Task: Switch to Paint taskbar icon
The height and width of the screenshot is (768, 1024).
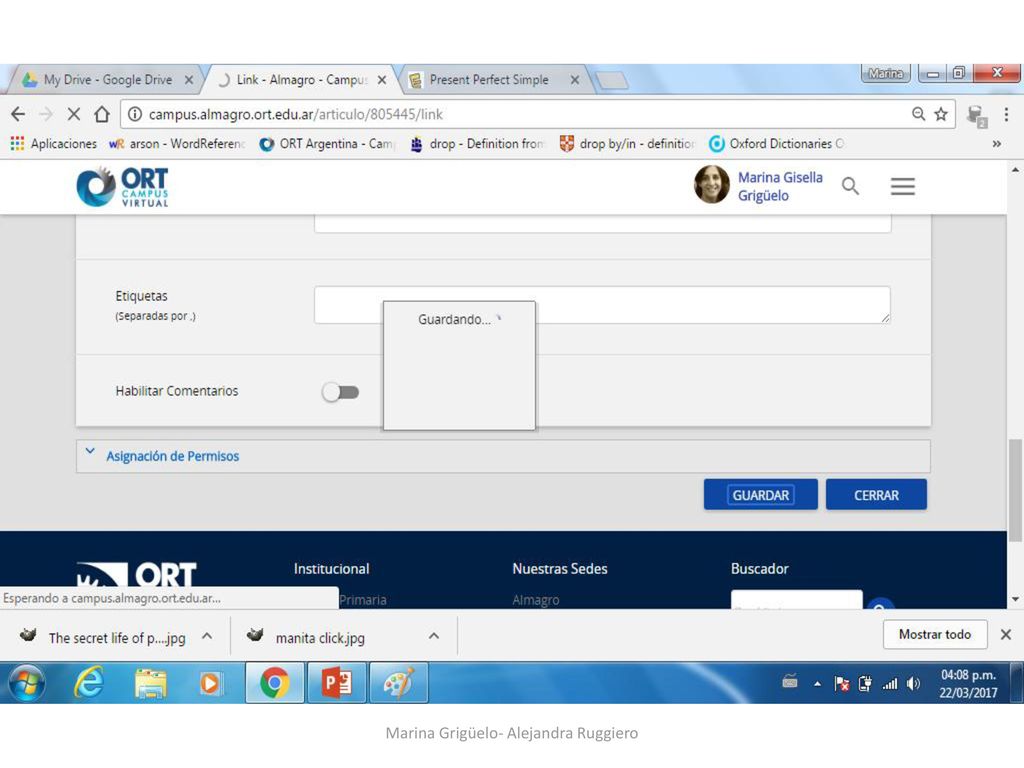Action: coord(398,683)
